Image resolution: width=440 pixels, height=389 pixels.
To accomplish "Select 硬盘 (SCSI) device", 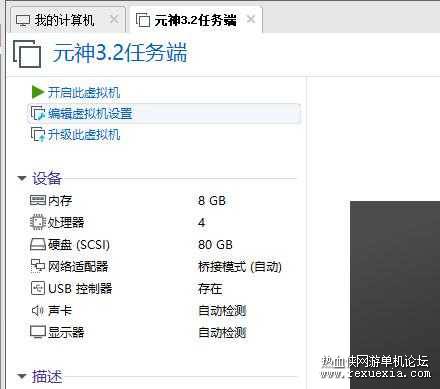I will (79, 245).
